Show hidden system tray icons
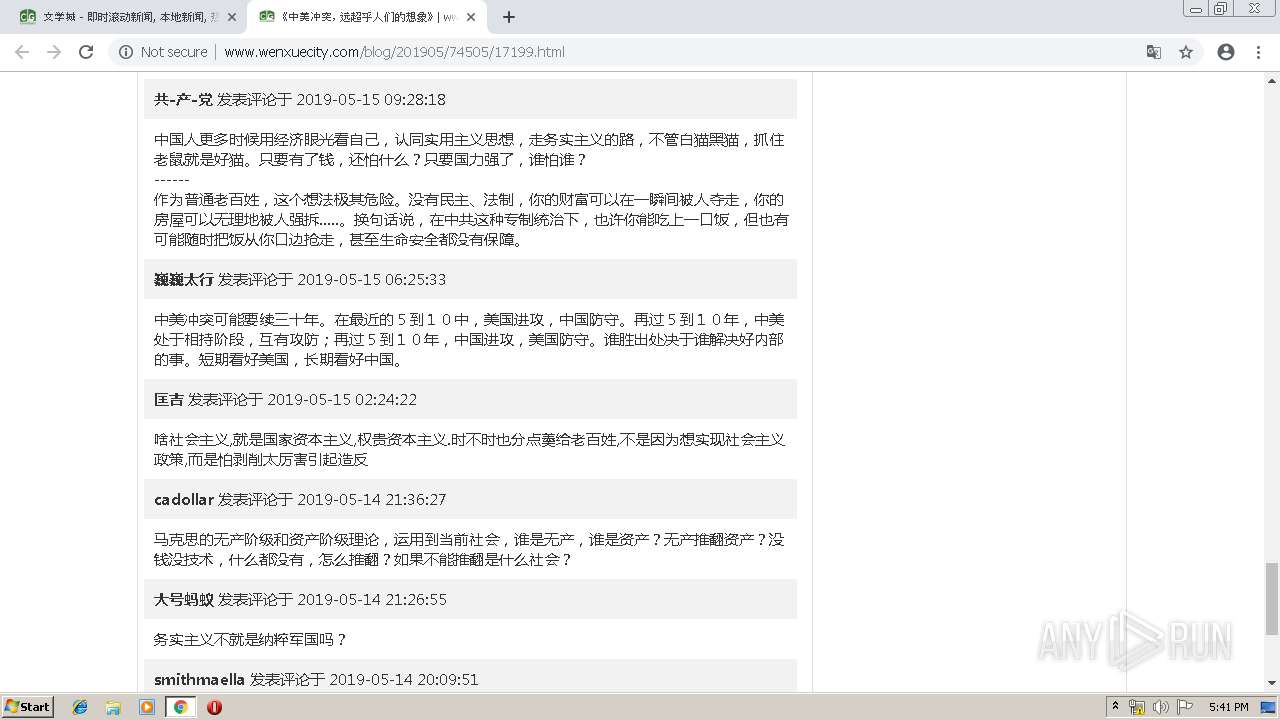This screenshot has width=1280, height=720. [x=1115, y=706]
